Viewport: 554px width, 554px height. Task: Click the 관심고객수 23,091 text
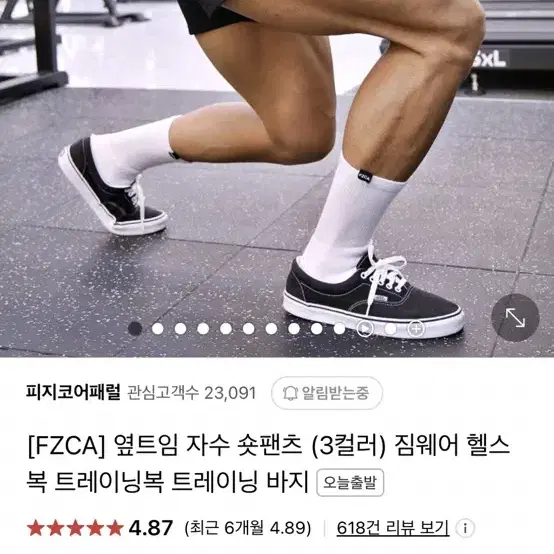point(191,393)
